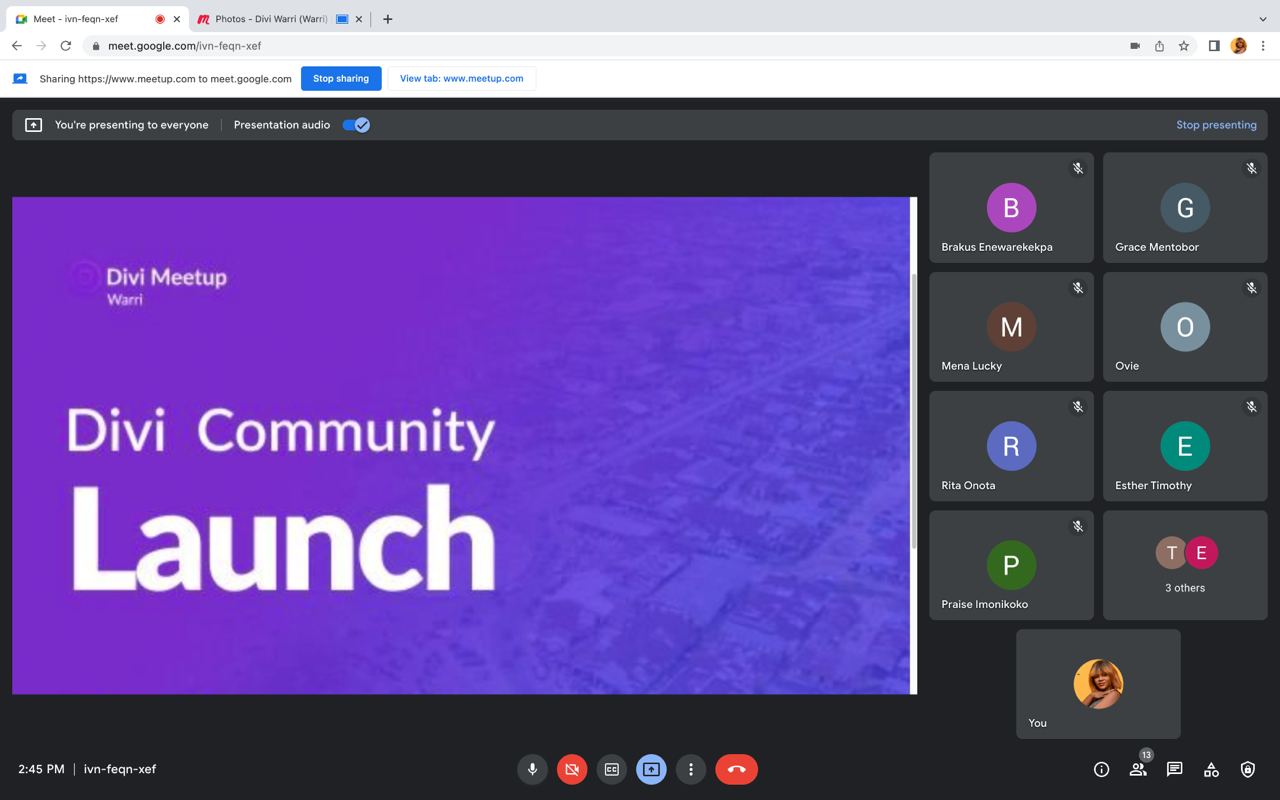Open the in-call chat panel

click(x=1174, y=769)
